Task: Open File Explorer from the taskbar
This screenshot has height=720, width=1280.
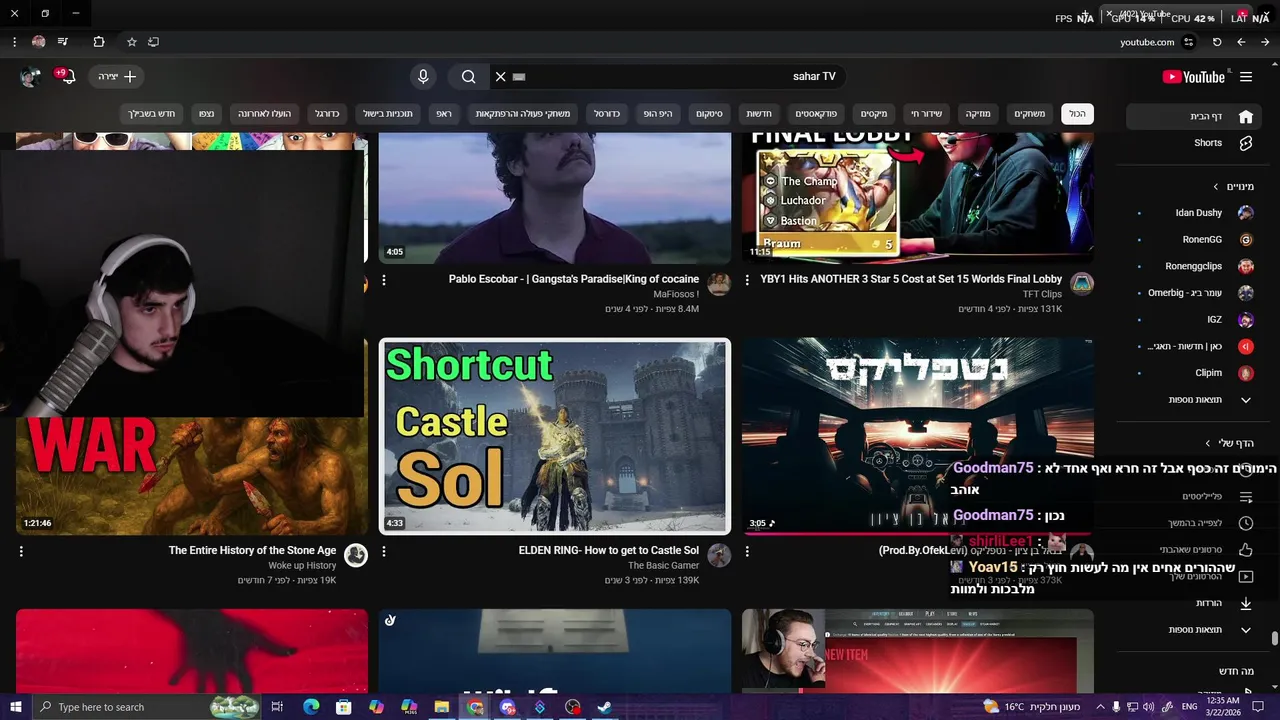Action: coord(441,707)
